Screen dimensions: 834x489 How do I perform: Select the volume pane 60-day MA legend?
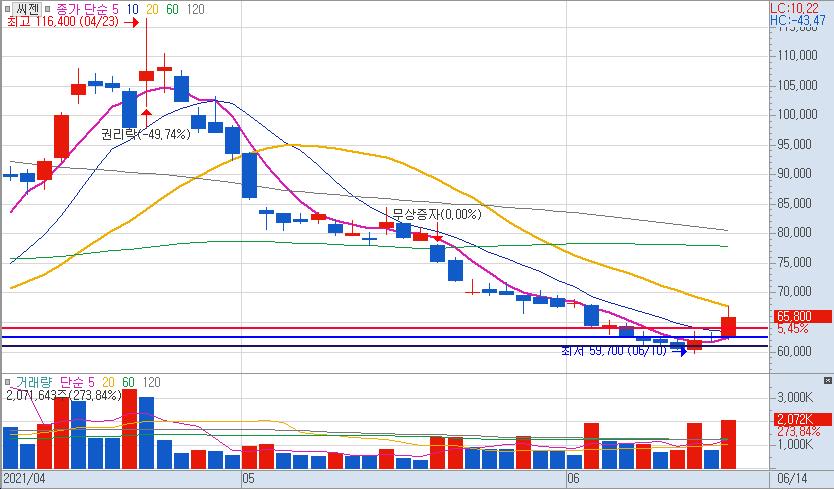(128, 382)
